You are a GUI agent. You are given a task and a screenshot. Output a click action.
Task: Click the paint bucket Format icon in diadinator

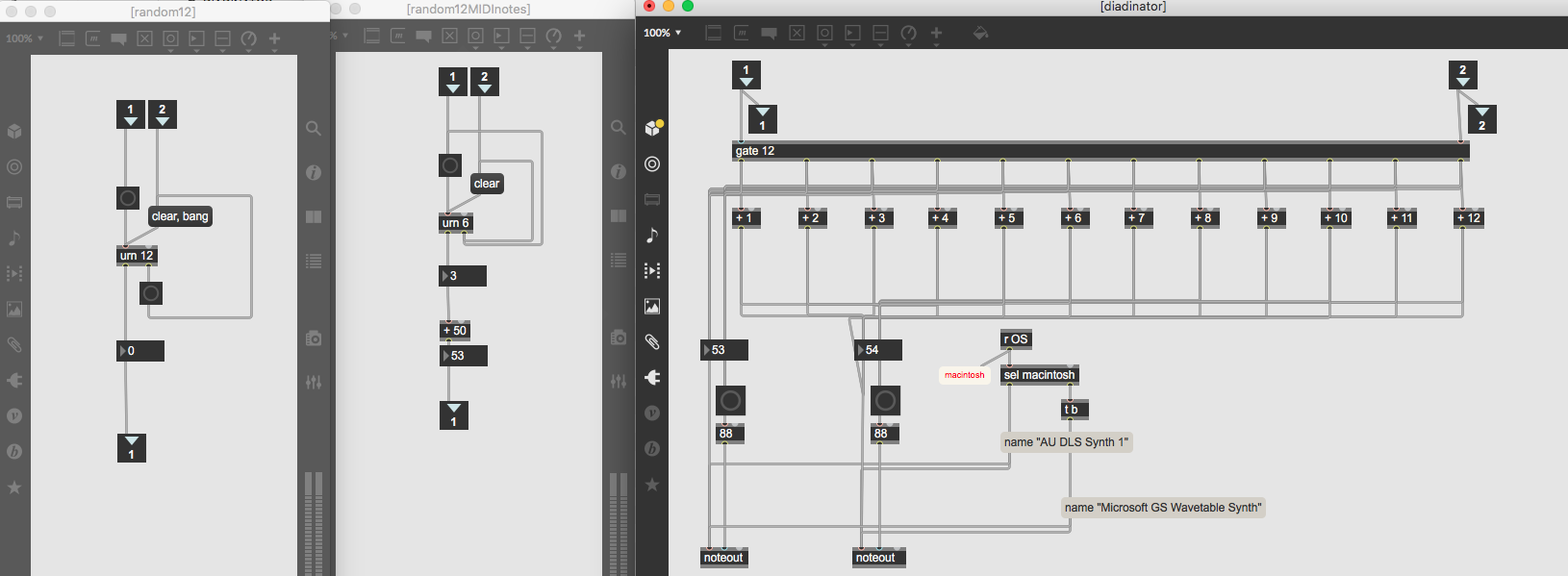point(980,33)
